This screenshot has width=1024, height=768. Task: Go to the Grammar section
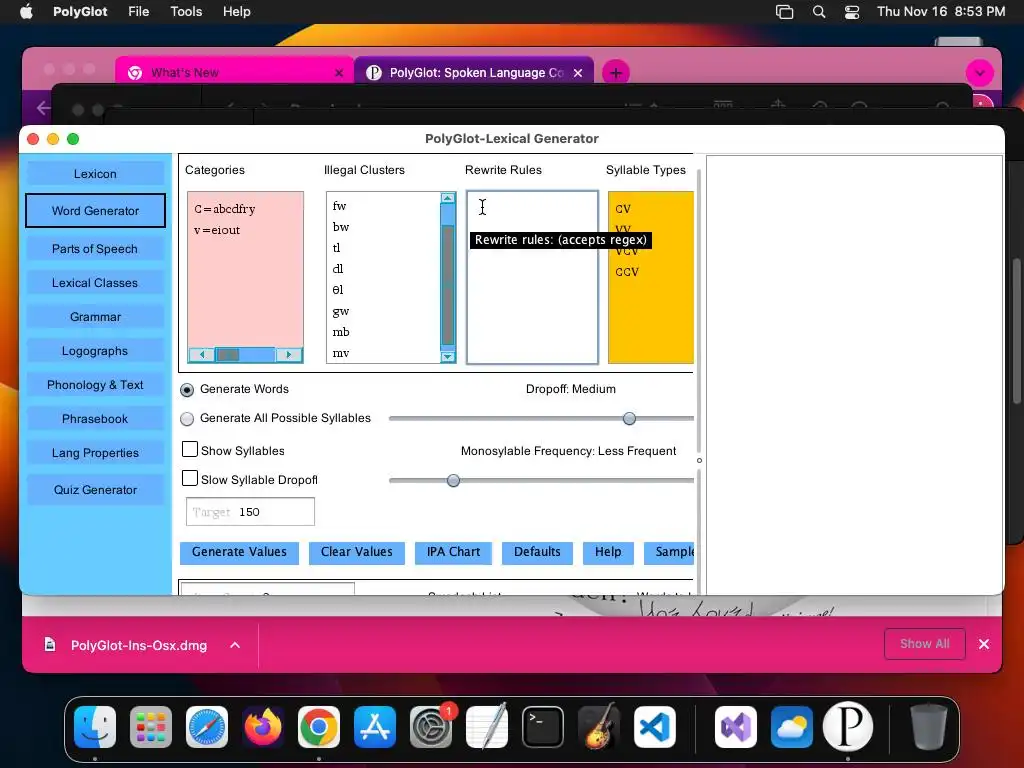click(95, 317)
